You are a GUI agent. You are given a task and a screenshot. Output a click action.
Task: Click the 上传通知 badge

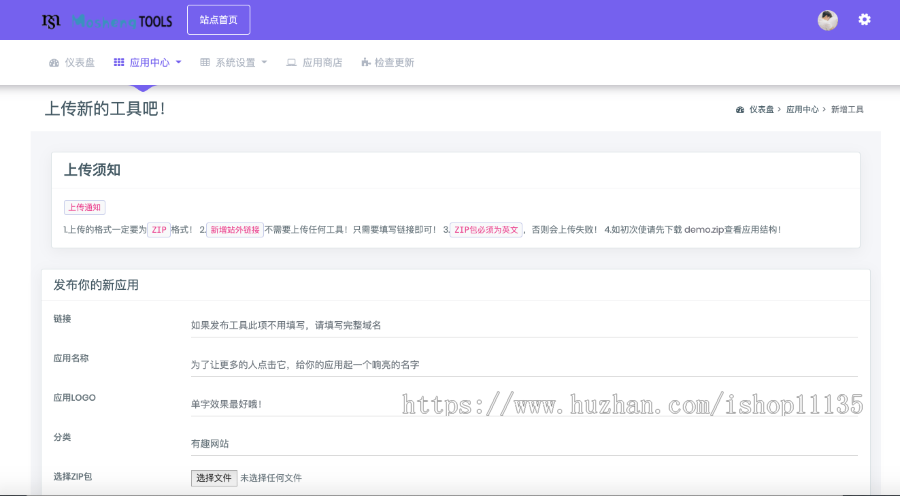pos(84,207)
